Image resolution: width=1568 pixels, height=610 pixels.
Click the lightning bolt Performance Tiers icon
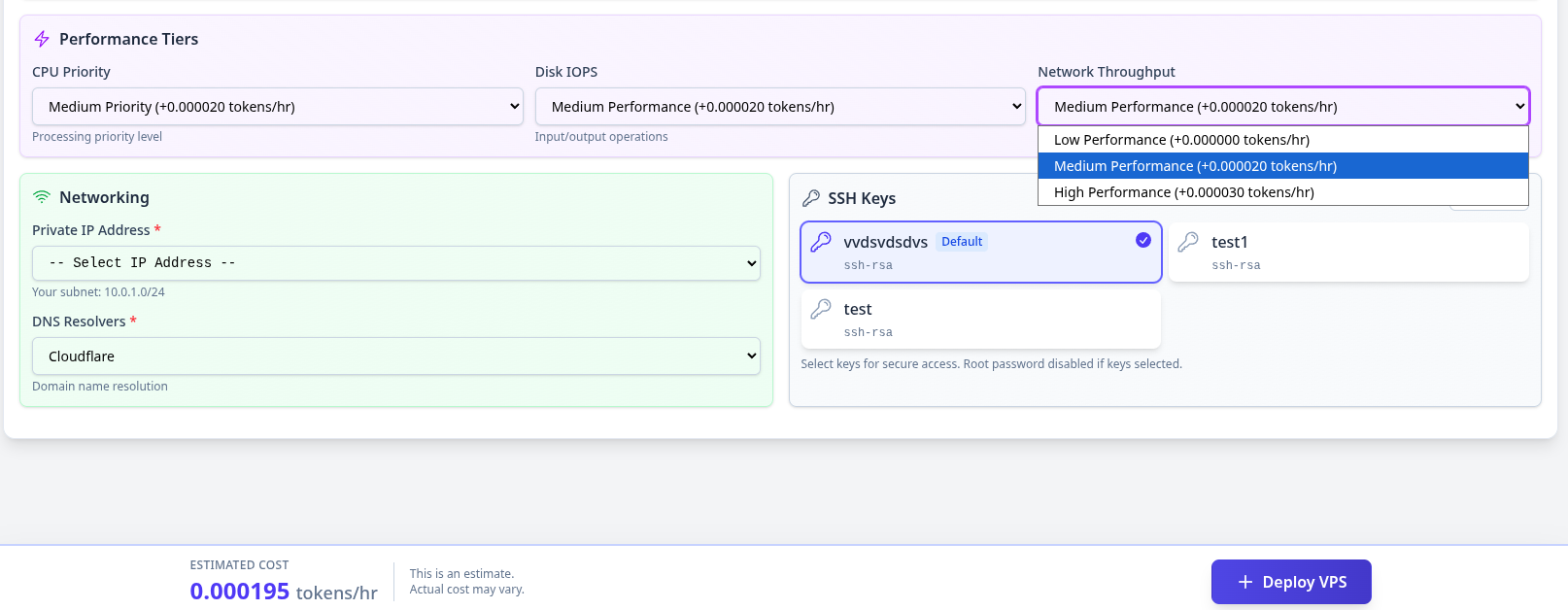42,39
